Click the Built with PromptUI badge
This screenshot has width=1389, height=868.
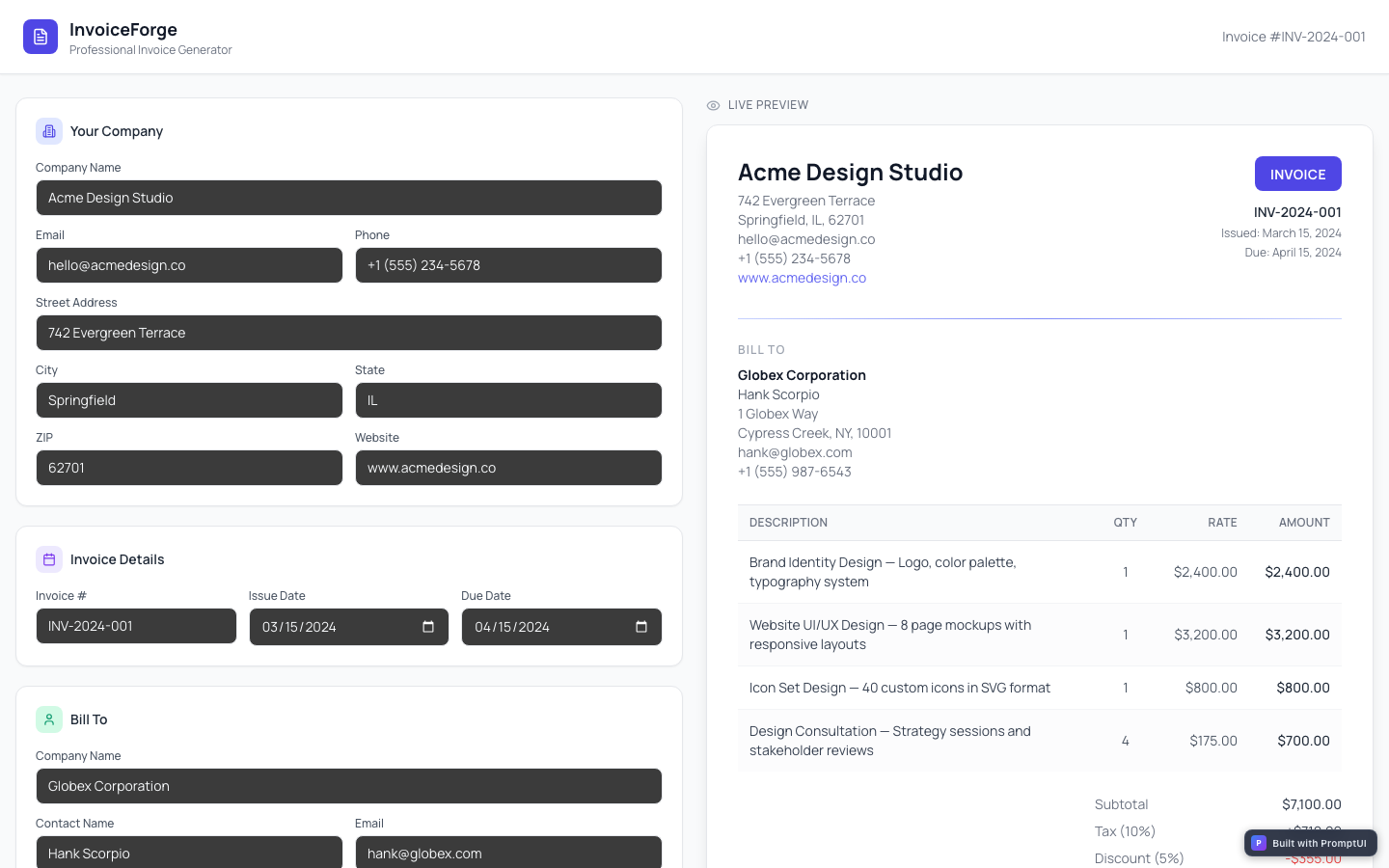pos(1310,843)
